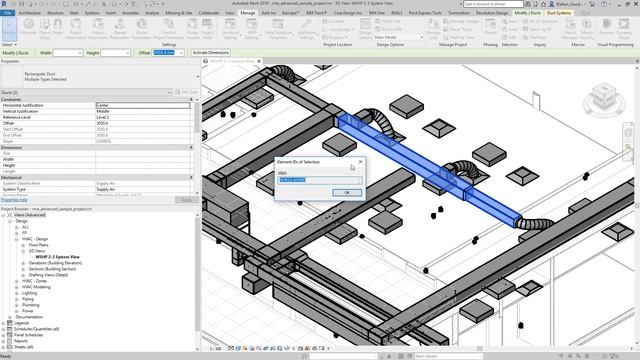This screenshot has width=640, height=360.
Task: Close the Element IDs of Selection dialog
Action: 360,162
